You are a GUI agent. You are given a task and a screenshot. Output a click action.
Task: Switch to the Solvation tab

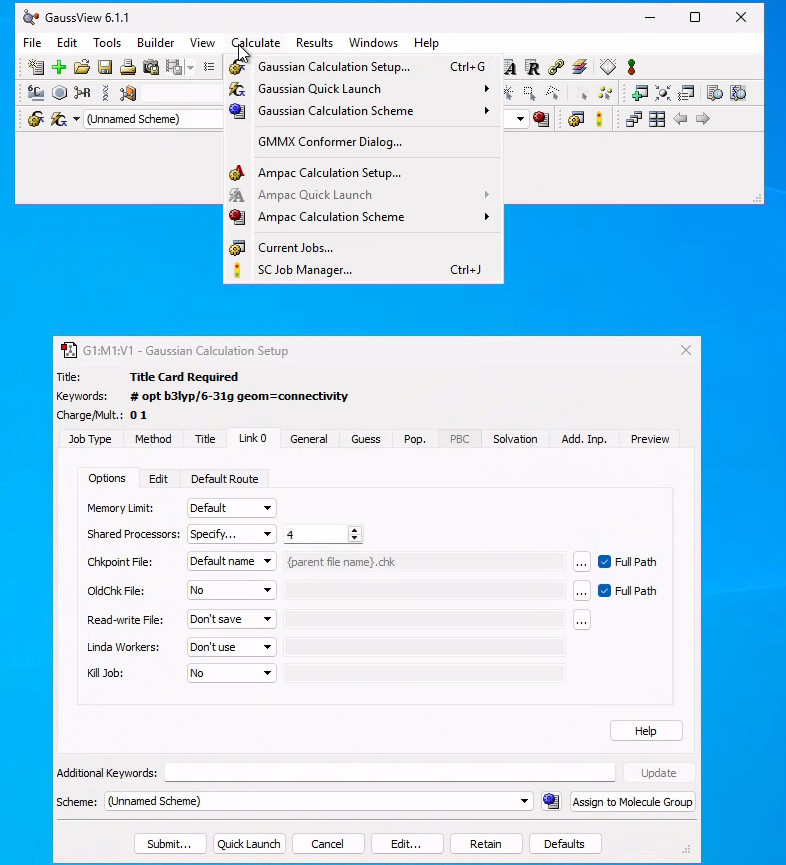point(515,439)
